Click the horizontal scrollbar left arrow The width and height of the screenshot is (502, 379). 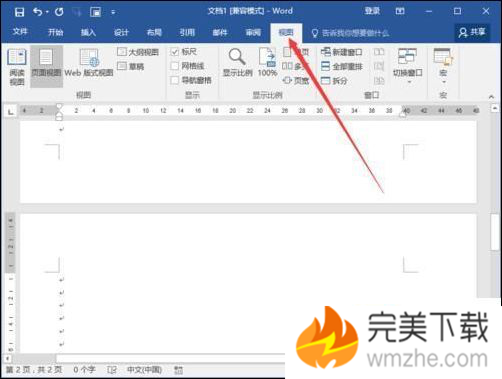click(7, 359)
